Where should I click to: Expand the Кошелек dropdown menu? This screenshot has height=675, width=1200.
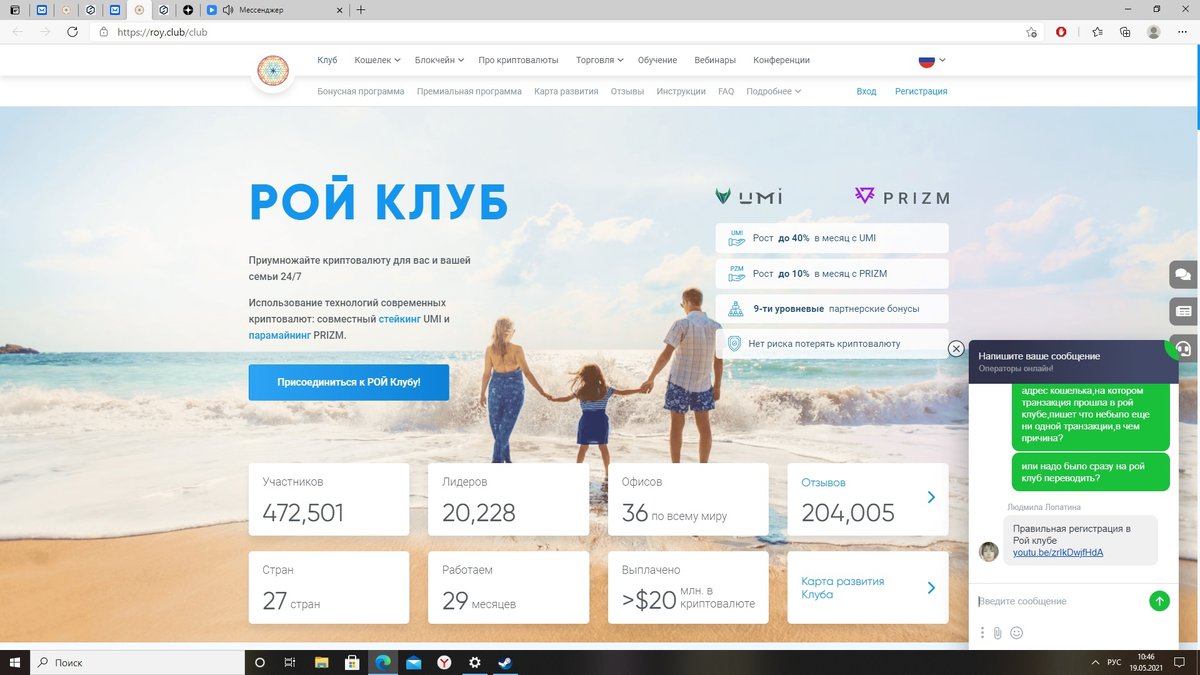click(377, 60)
